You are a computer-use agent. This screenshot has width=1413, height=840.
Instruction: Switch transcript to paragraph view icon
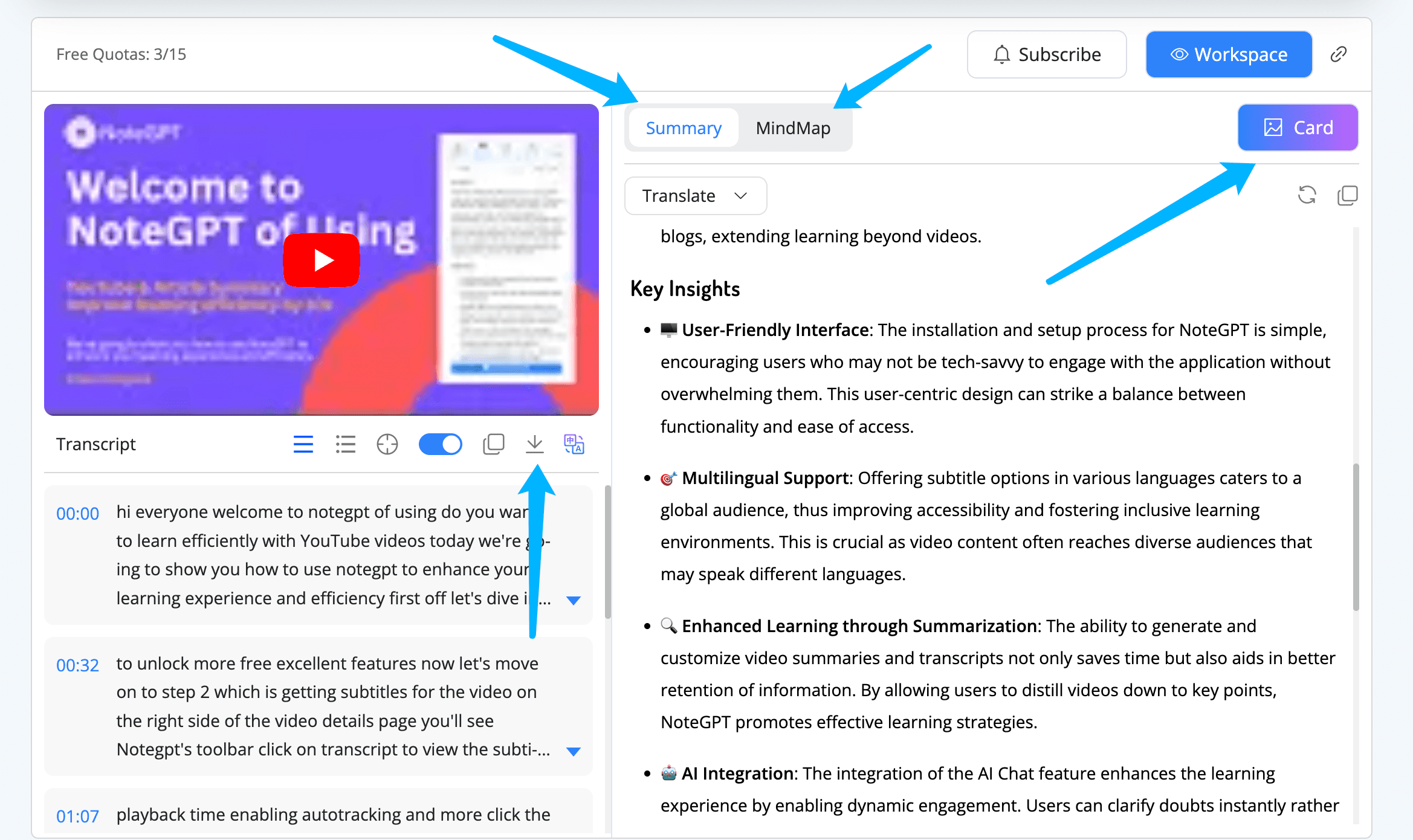coord(303,444)
